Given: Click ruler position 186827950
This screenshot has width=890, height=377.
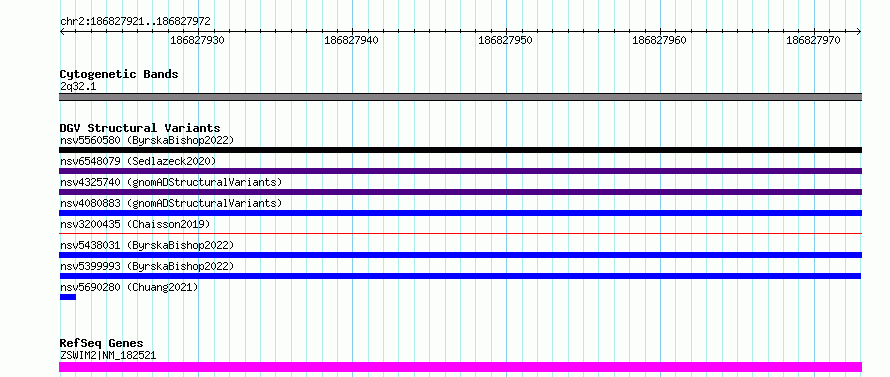Looking at the screenshot, I should coord(506,40).
